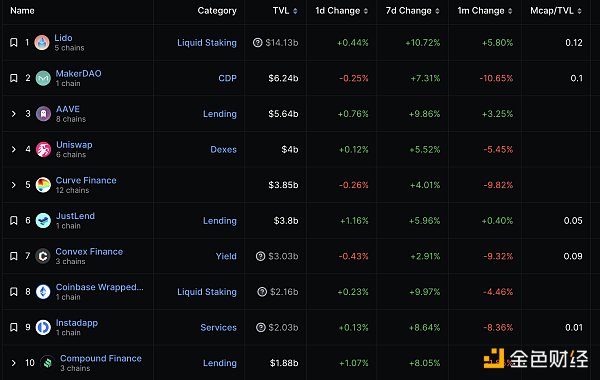Click the Instadapp logo icon

[43, 327]
